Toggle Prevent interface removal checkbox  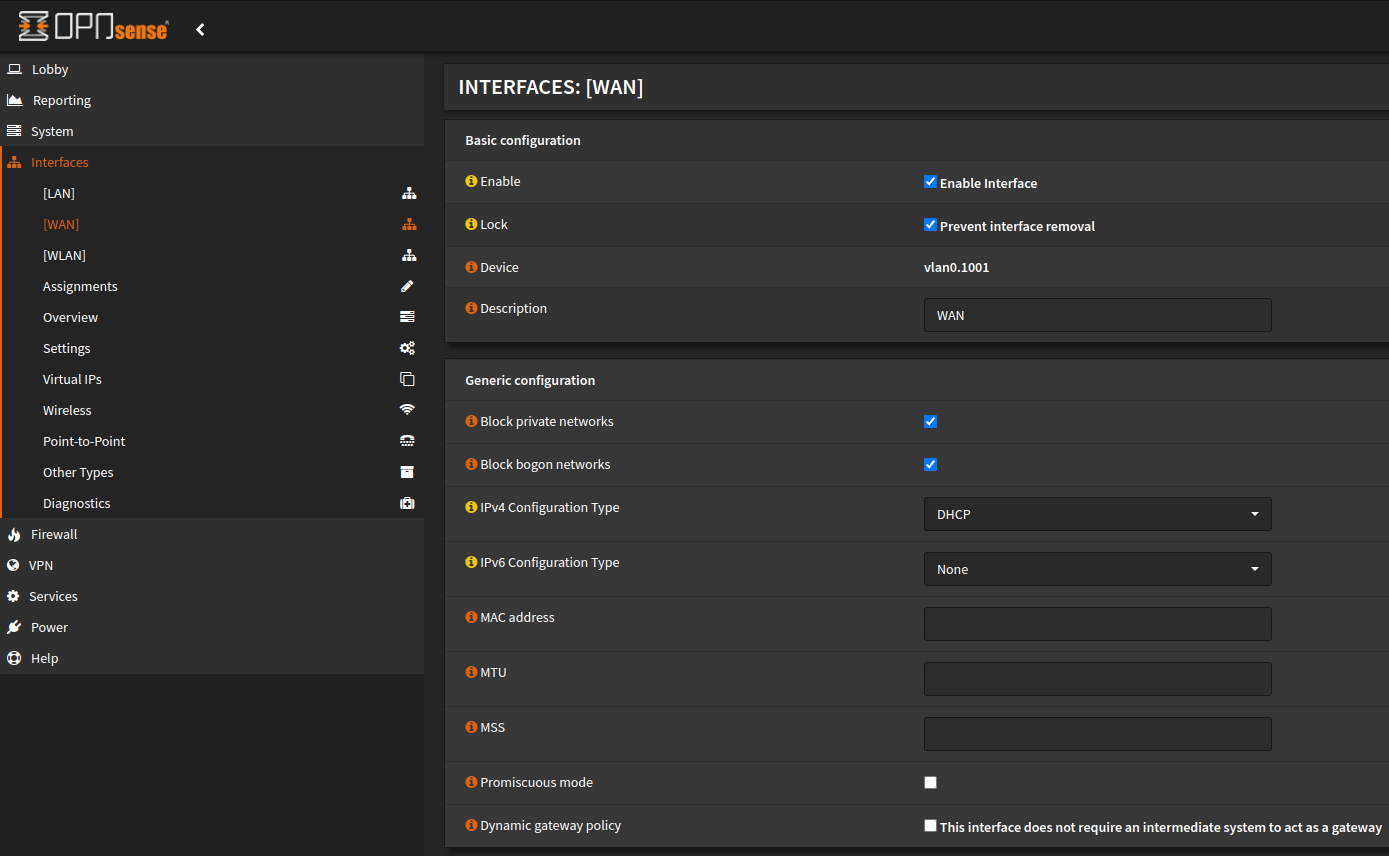(930, 225)
